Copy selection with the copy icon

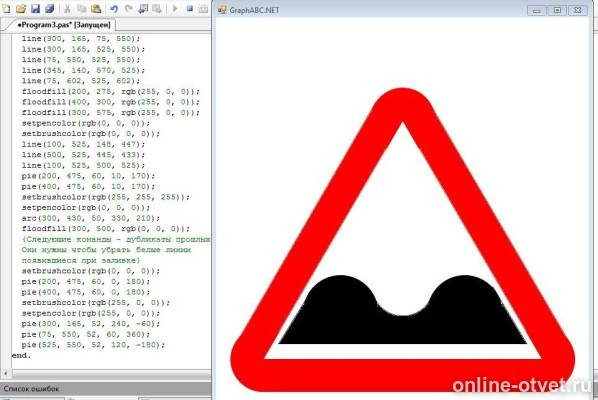click(x=82, y=8)
